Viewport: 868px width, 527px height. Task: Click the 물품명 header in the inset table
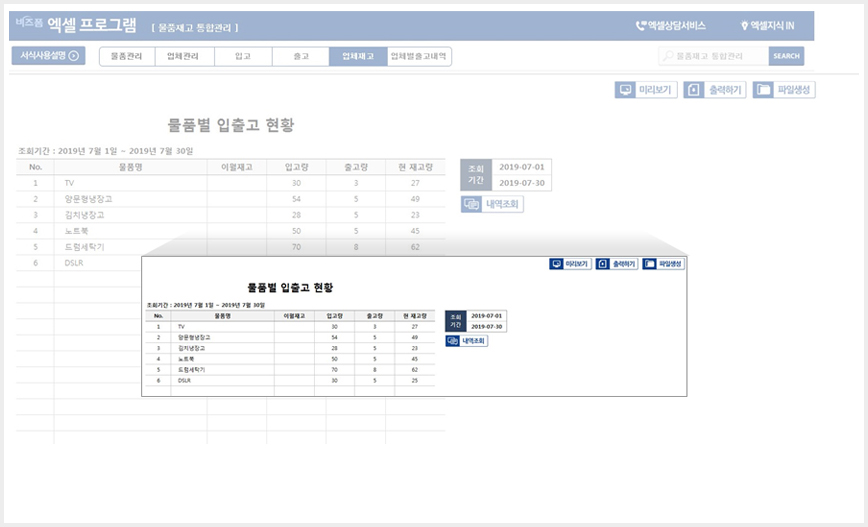pyautogui.click(x=223, y=316)
